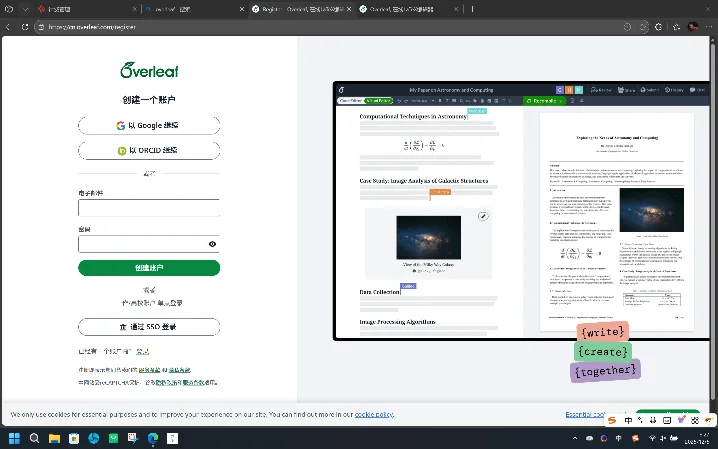This screenshot has width=718, height=449.
Task: Open Windows Start menu
Action: pos(14,438)
